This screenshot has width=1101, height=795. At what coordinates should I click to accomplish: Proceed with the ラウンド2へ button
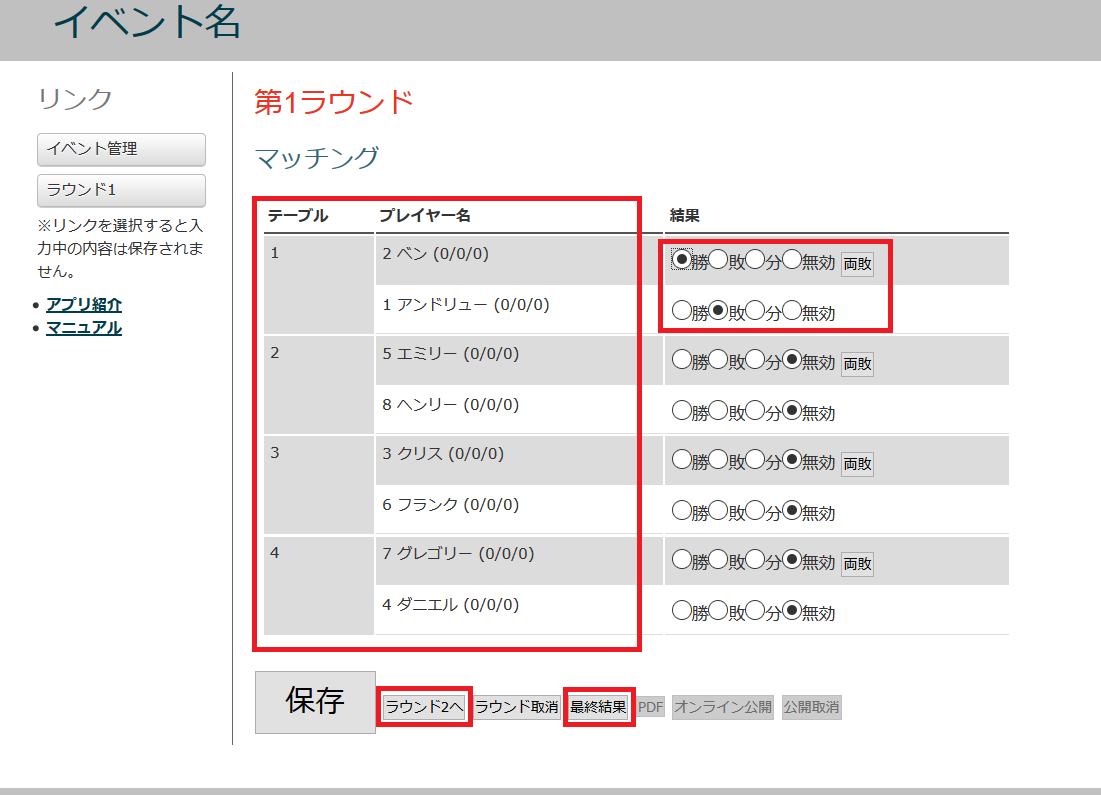point(424,707)
